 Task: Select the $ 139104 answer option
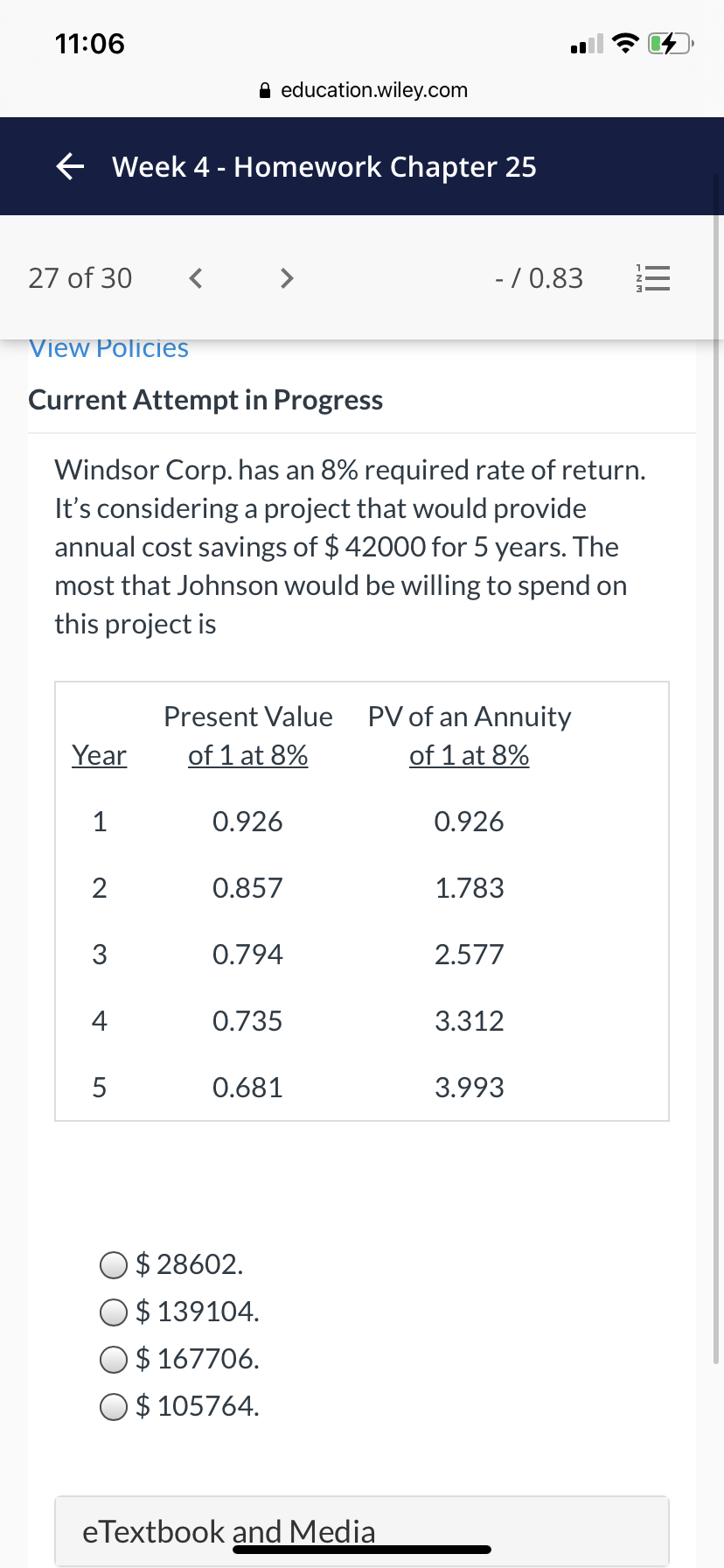pos(114,1312)
